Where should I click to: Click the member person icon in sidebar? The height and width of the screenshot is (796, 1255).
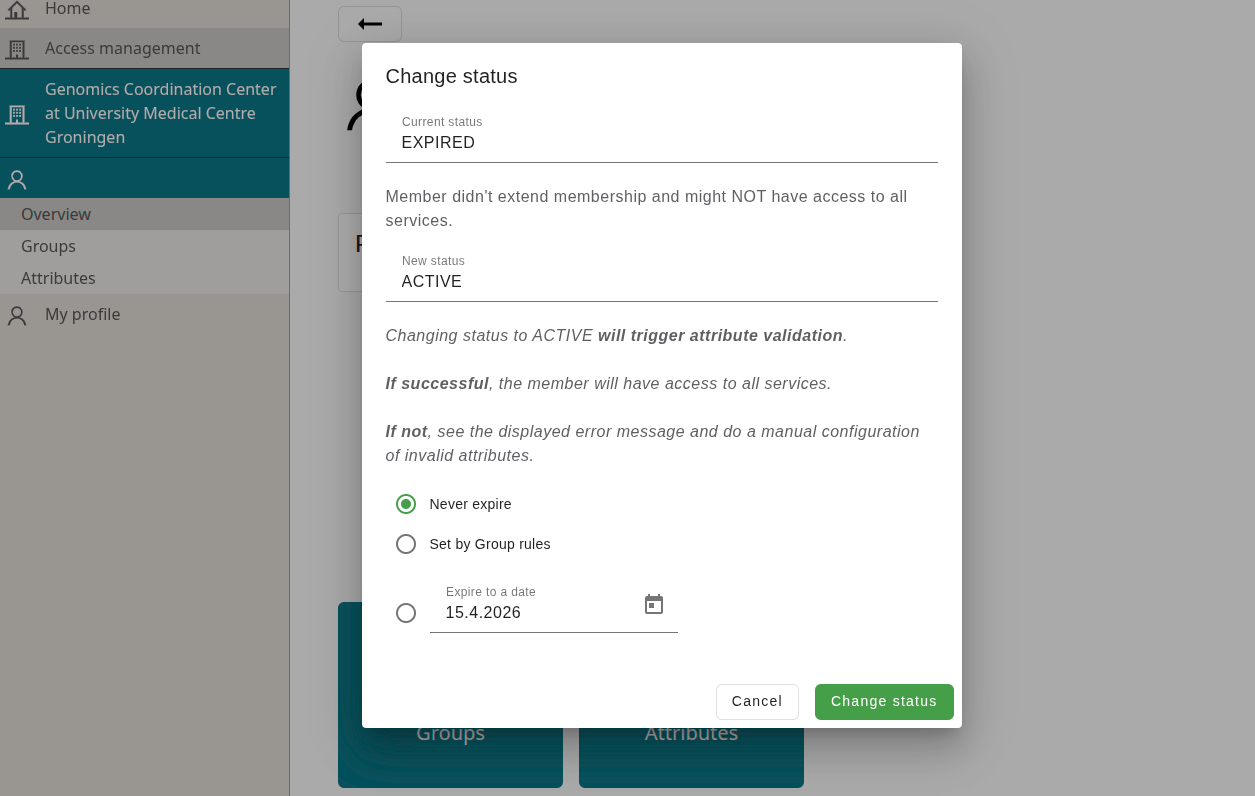[x=17, y=180]
